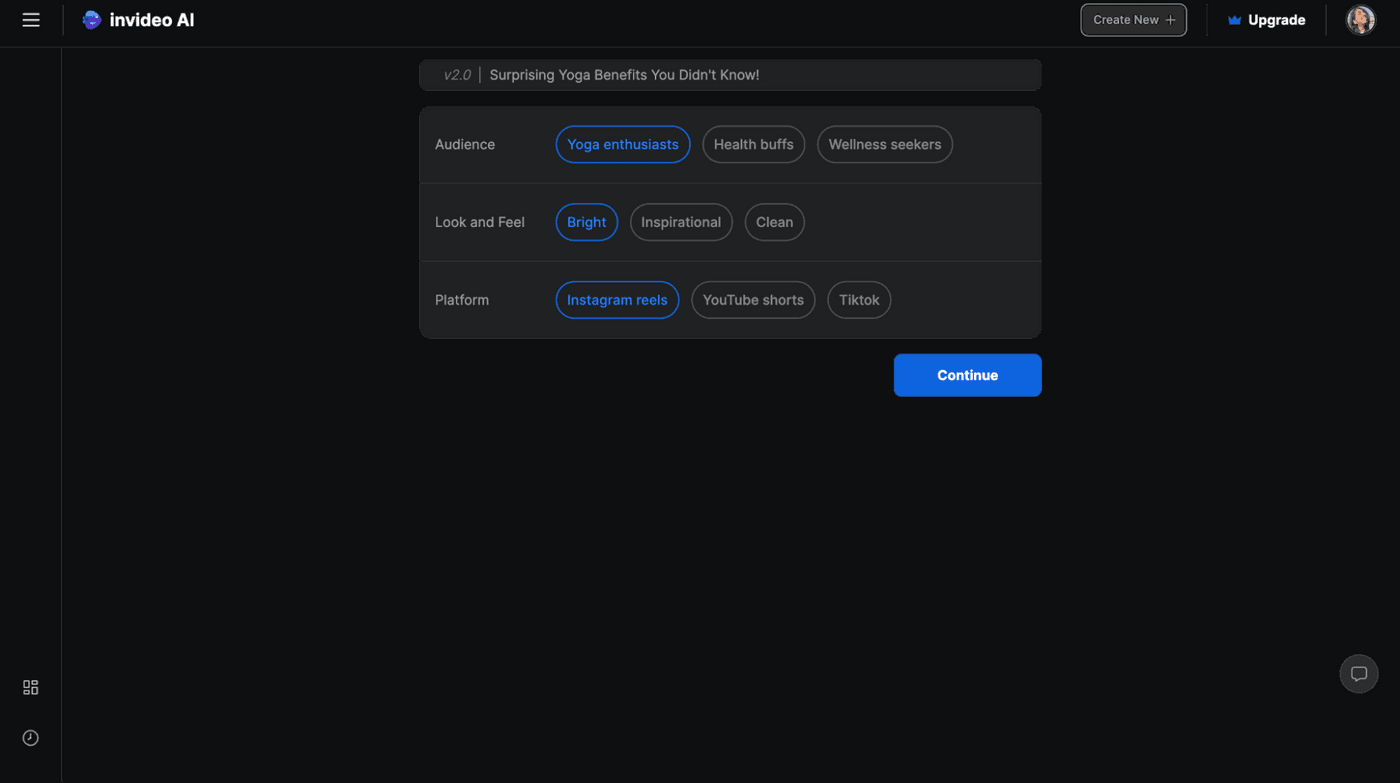Set platform to YouTube shorts

click(x=752, y=300)
